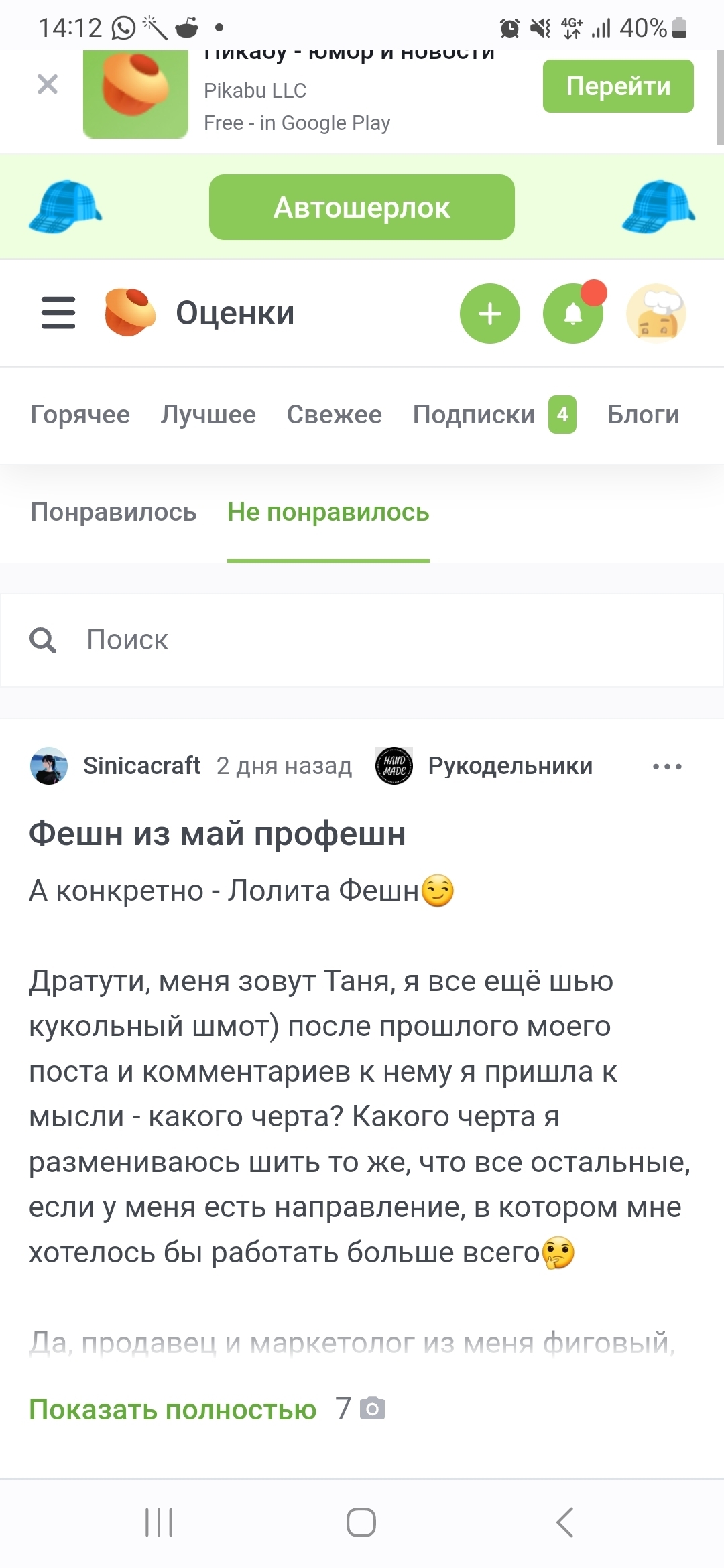This screenshot has width=724, height=1568.
Task: Switch to the Лучшее tab
Action: (x=208, y=415)
